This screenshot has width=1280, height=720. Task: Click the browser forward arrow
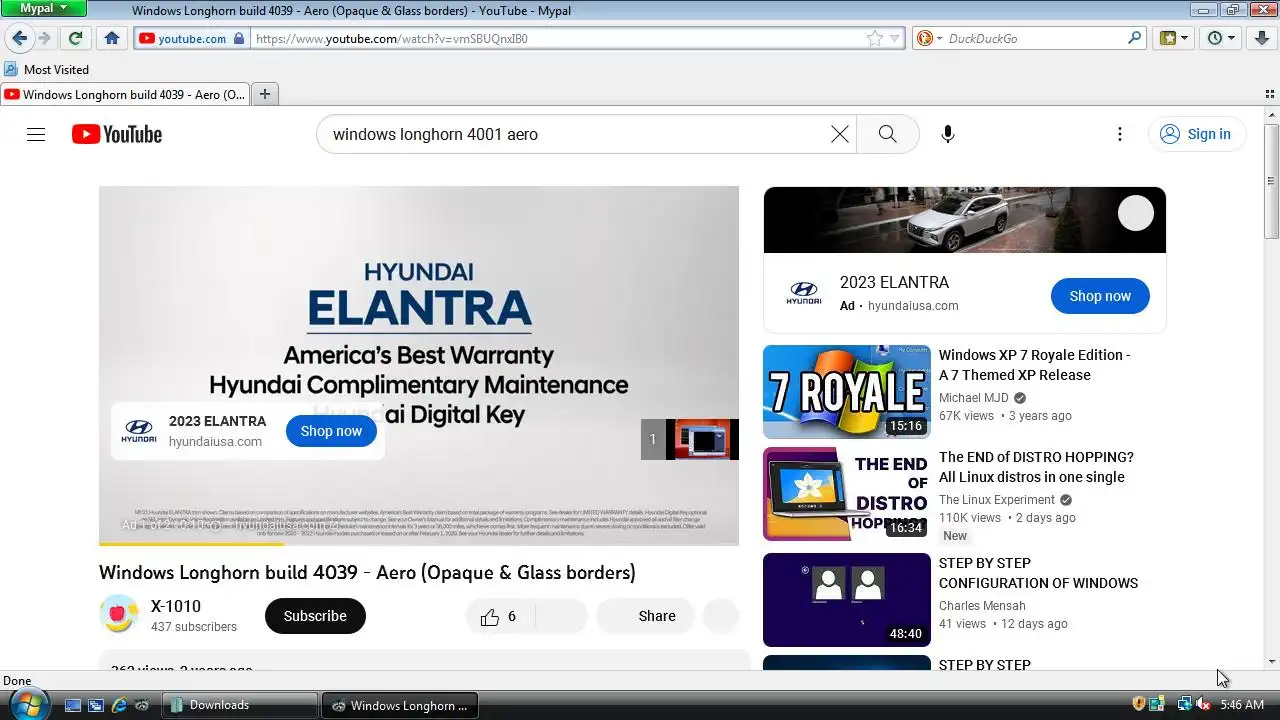coord(44,38)
